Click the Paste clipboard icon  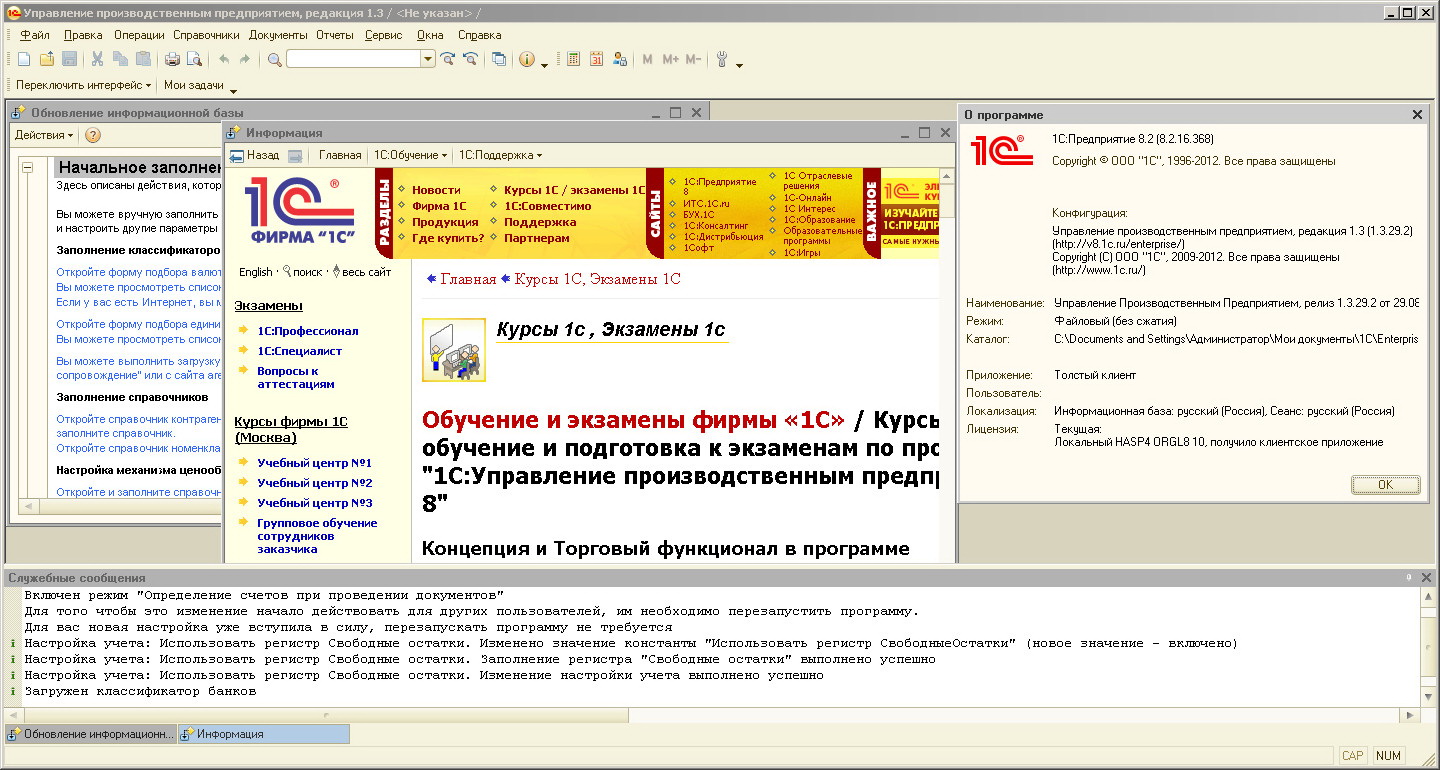pyautogui.click(x=143, y=60)
